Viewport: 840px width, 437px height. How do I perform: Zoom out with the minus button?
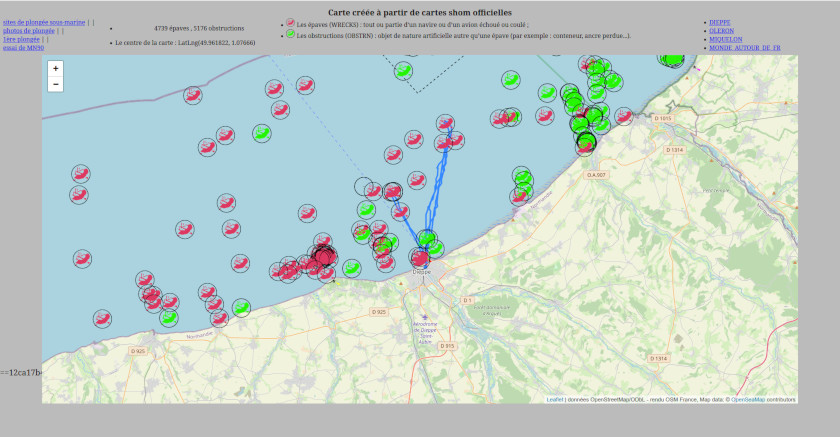click(55, 85)
